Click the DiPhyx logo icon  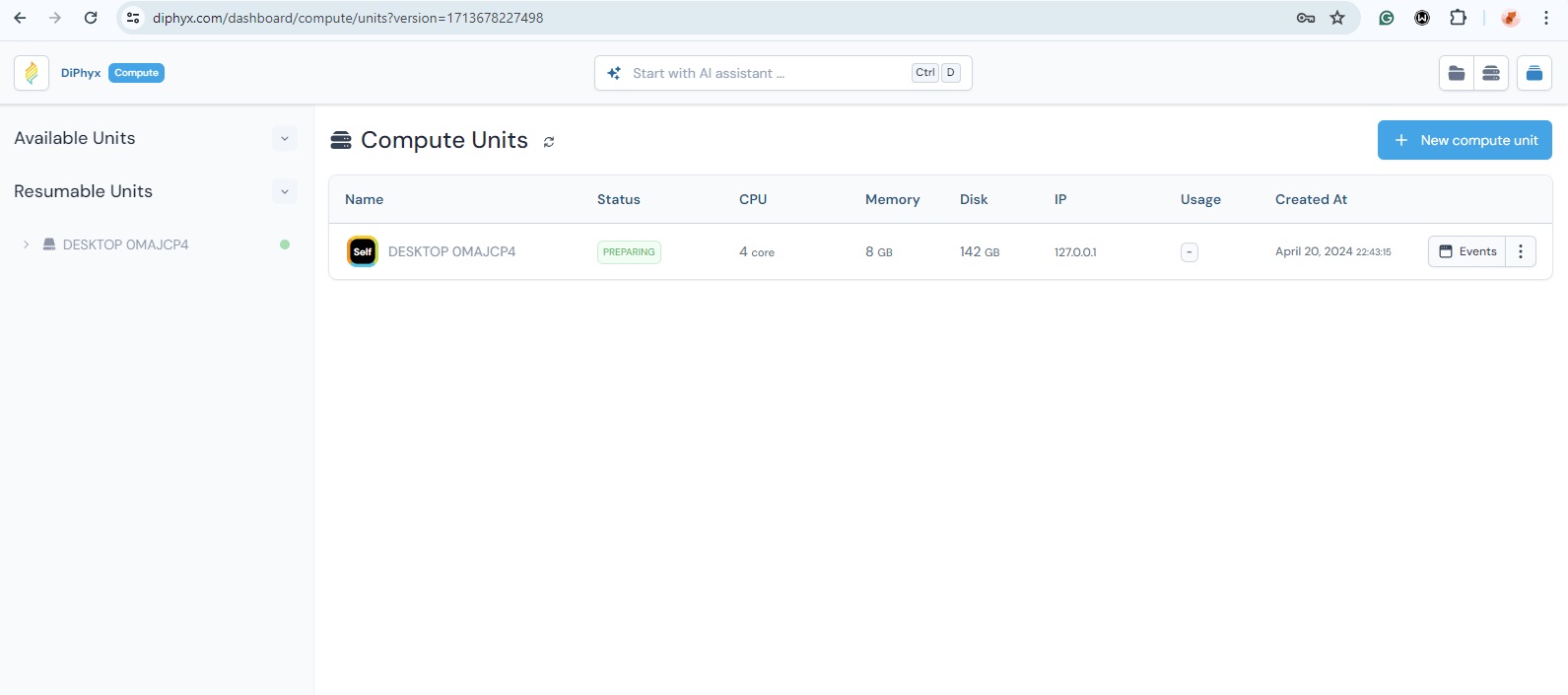click(32, 73)
